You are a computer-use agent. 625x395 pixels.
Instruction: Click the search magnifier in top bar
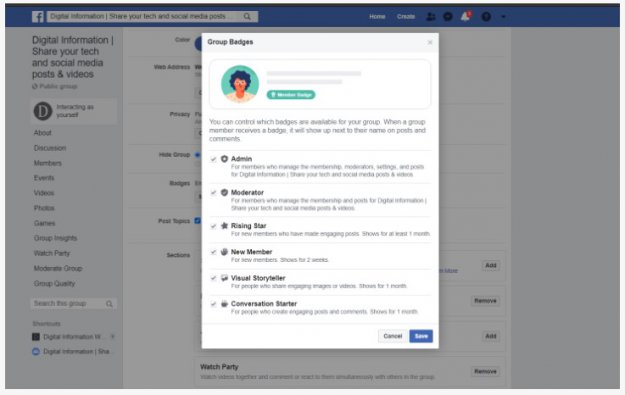coord(247,16)
